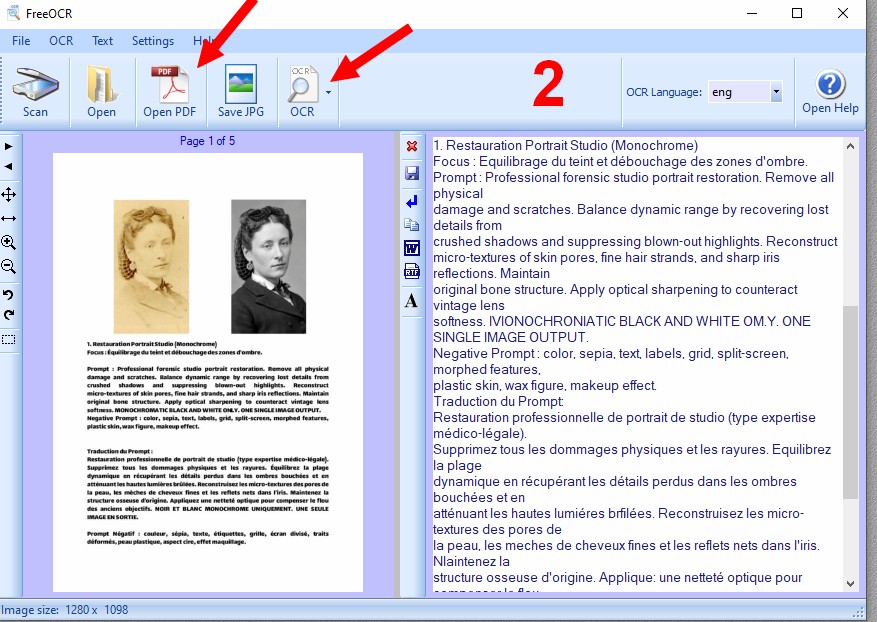Go to next page with the right arrow
This screenshot has width=877, height=622.
[8, 147]
